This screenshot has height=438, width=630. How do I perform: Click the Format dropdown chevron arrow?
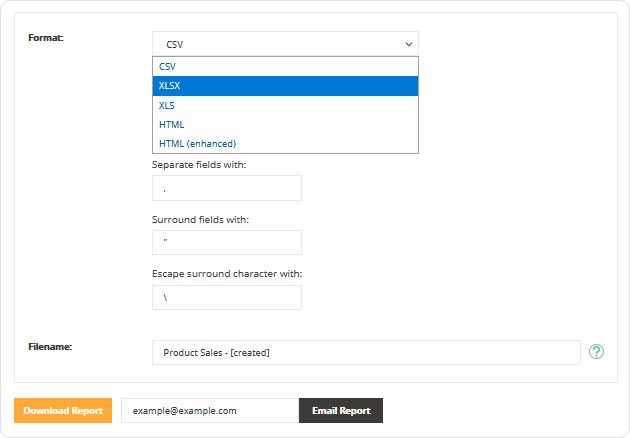point(408,44)
